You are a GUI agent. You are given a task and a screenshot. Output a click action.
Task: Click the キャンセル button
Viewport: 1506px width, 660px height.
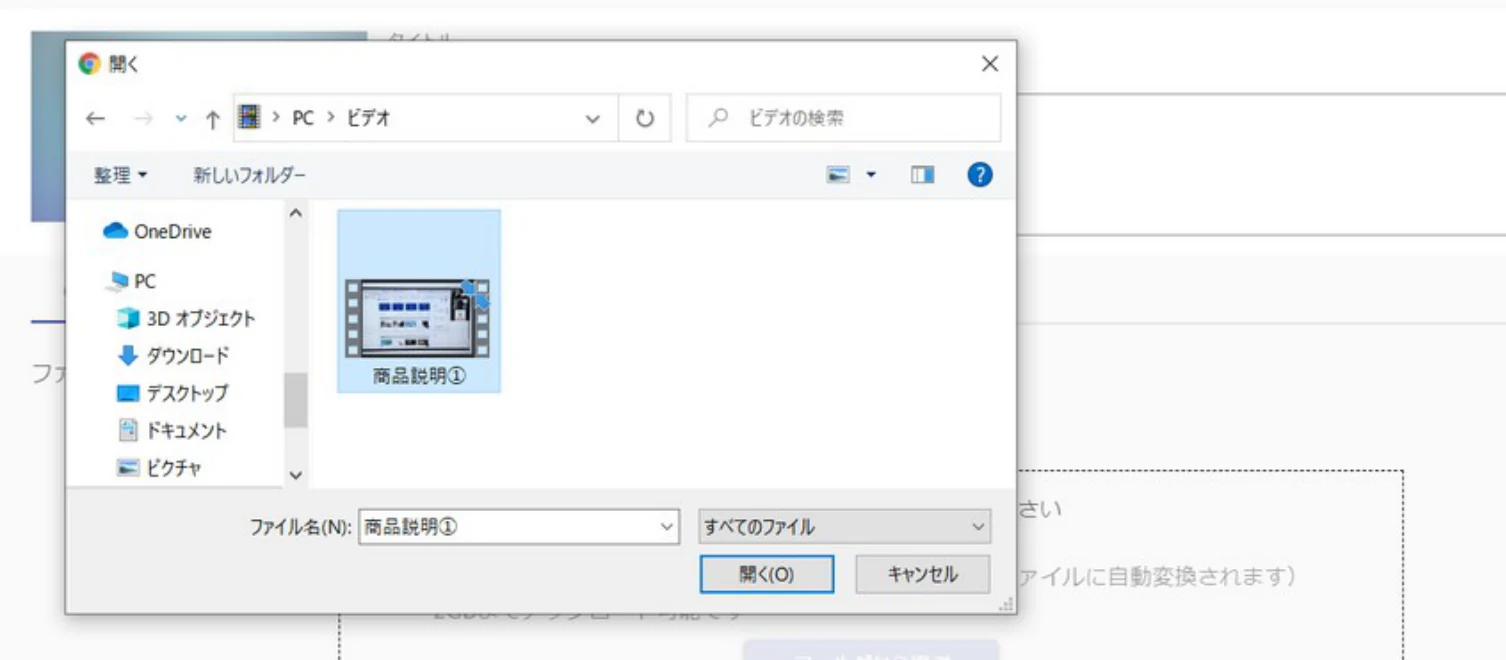point(923,574)
